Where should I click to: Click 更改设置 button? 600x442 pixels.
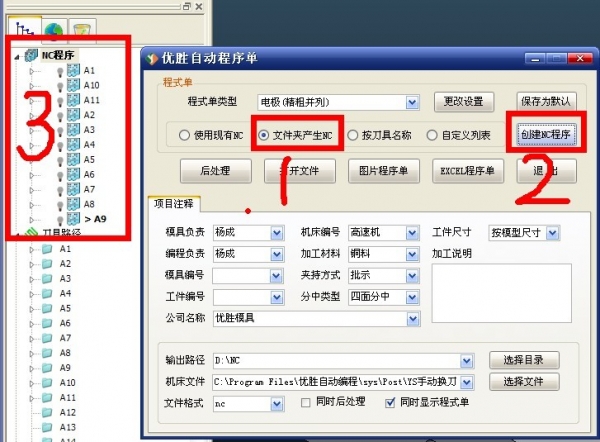click(464, 102)
